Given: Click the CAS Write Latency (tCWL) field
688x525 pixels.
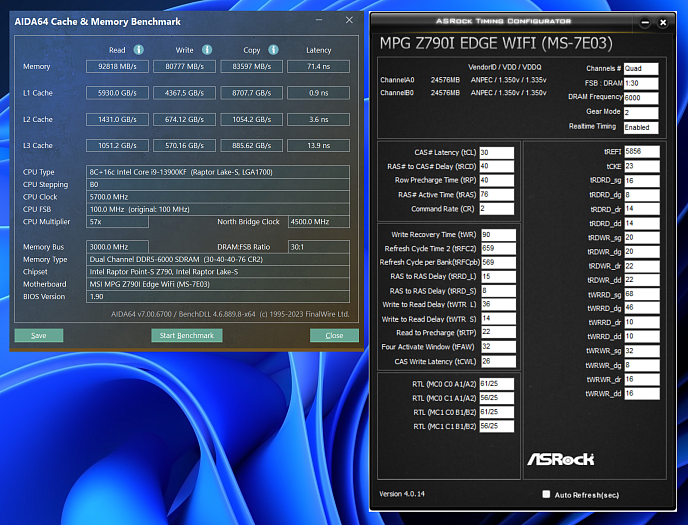Looking at the screenshot, I should pyautogui.click(x=498, y=361).
